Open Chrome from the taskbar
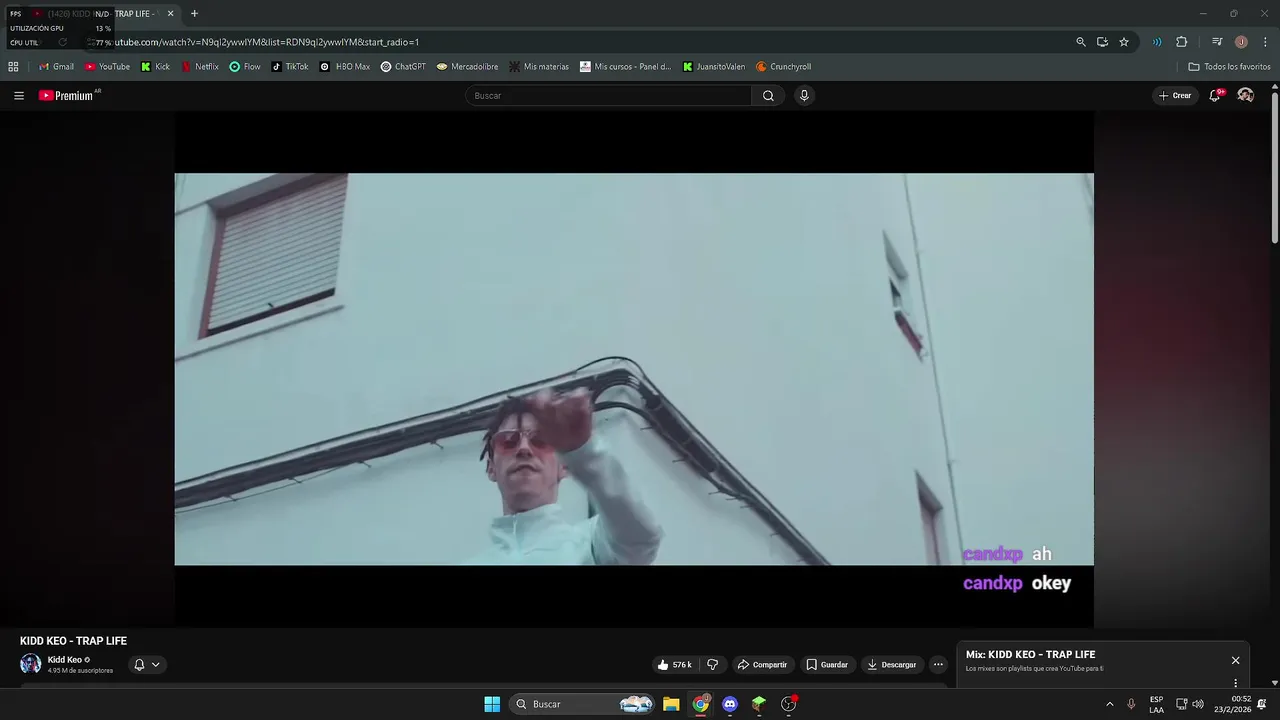 coord(701,704)
